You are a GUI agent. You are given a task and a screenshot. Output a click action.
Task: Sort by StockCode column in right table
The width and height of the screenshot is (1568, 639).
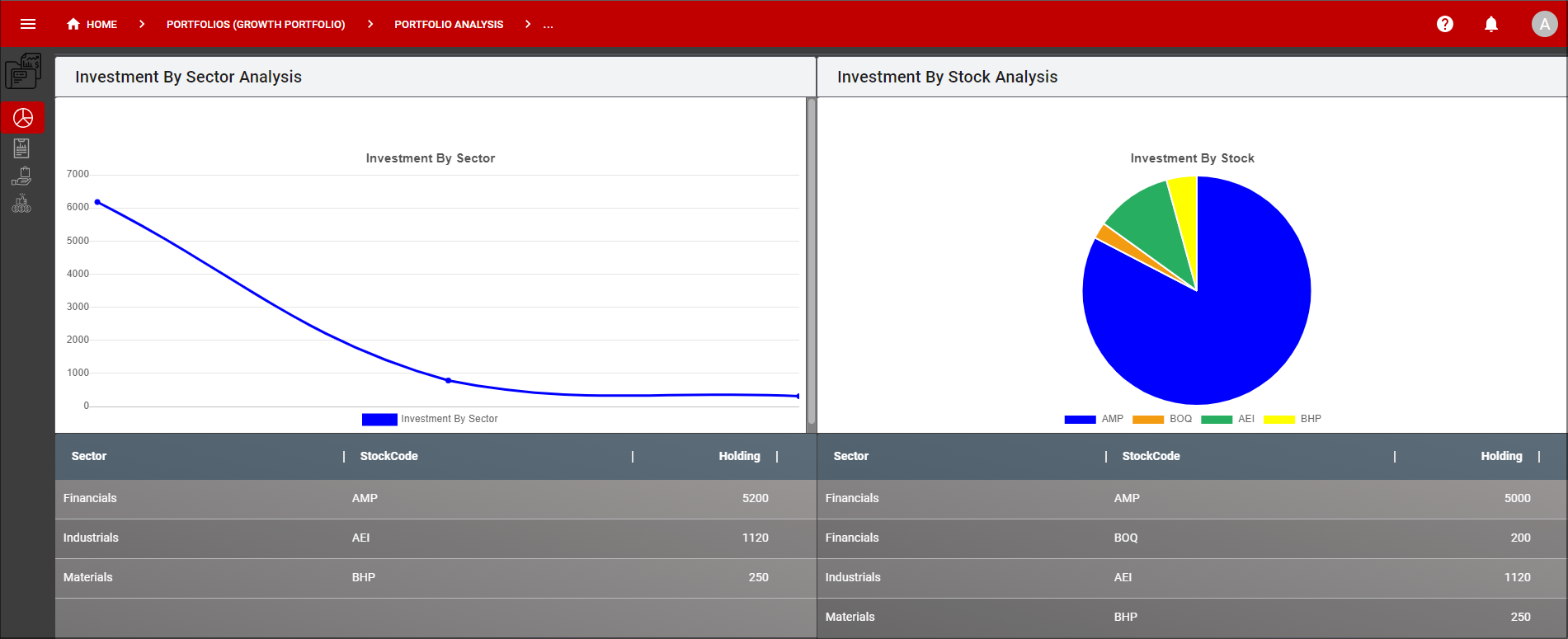click(x=1151, y=456)
